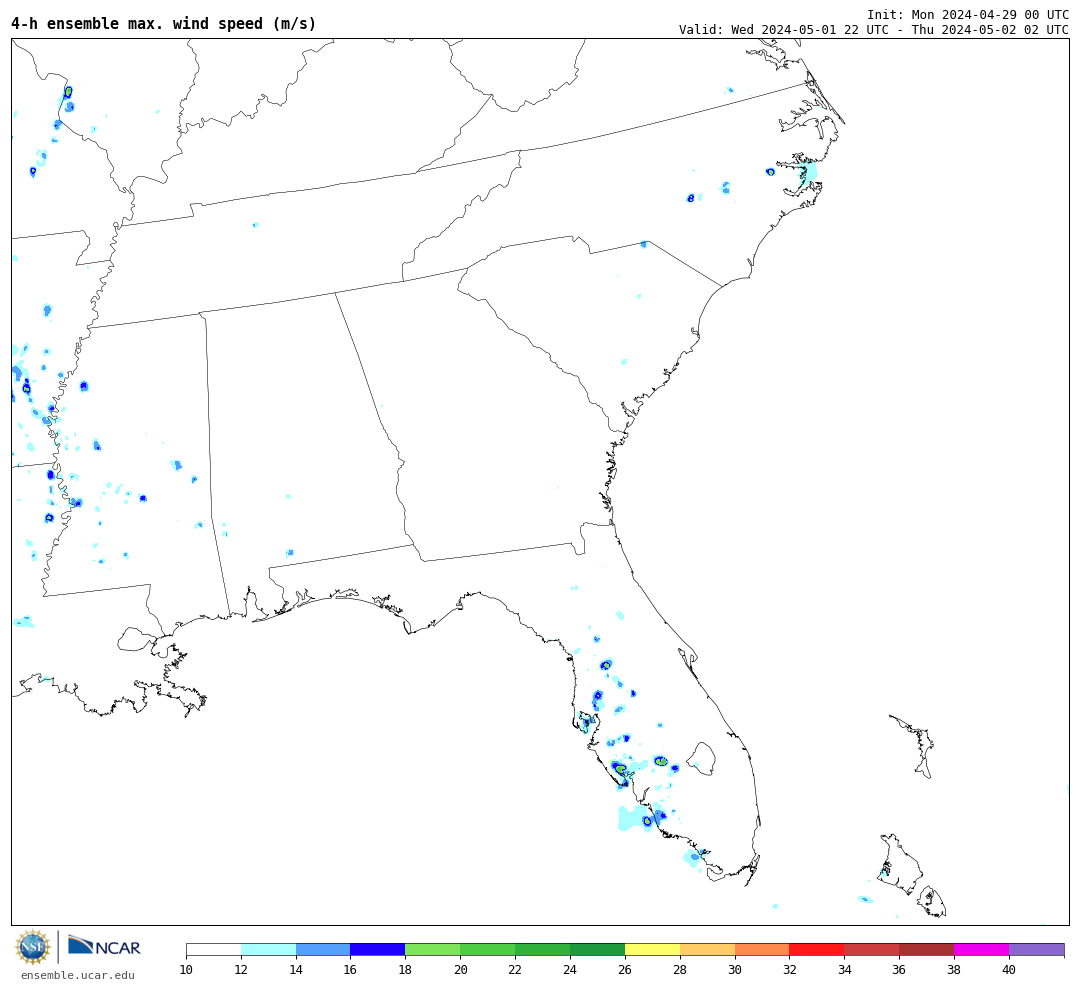Screen dimensions: 1080x988
Task: Click the colorbar tick label 20
Action: click(460, 970)
